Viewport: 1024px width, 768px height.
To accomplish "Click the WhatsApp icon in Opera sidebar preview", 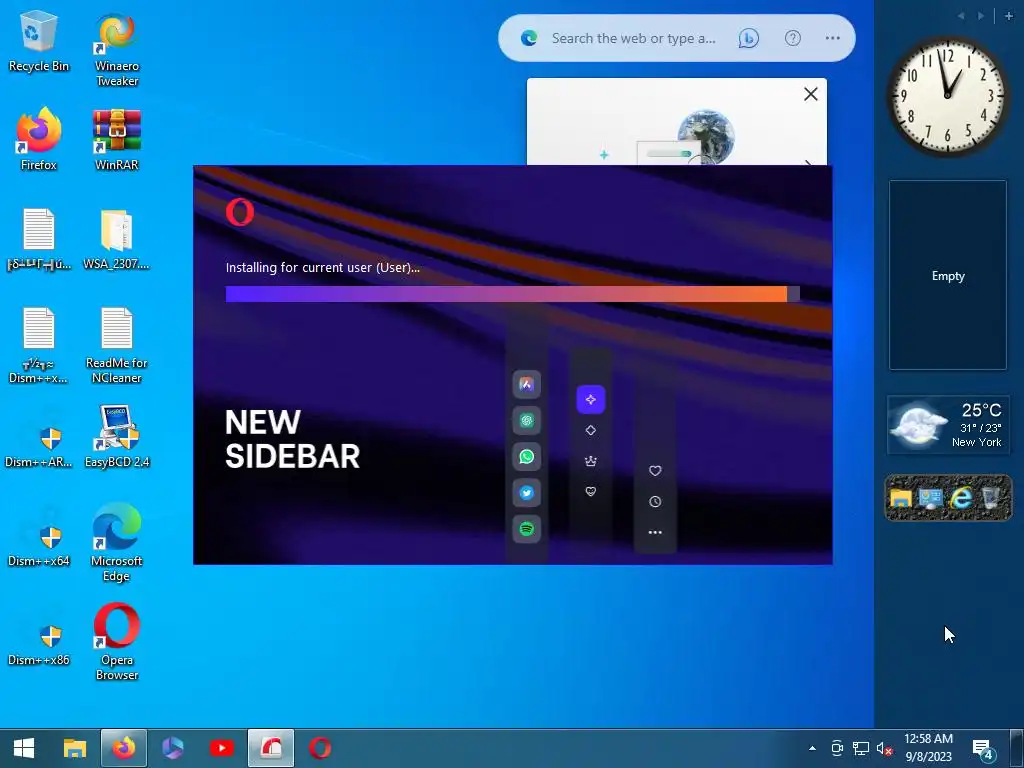I will [526, 456].
